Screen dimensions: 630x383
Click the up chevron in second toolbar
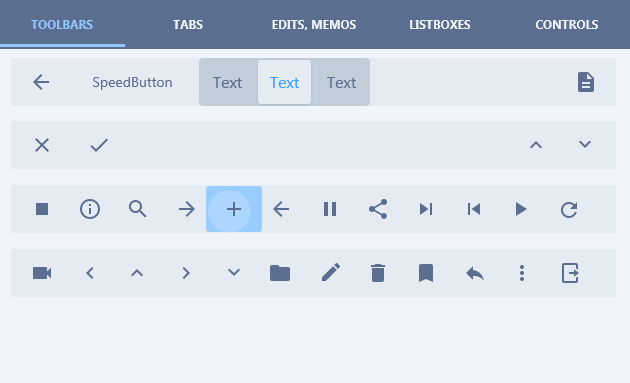click(536, 145)
